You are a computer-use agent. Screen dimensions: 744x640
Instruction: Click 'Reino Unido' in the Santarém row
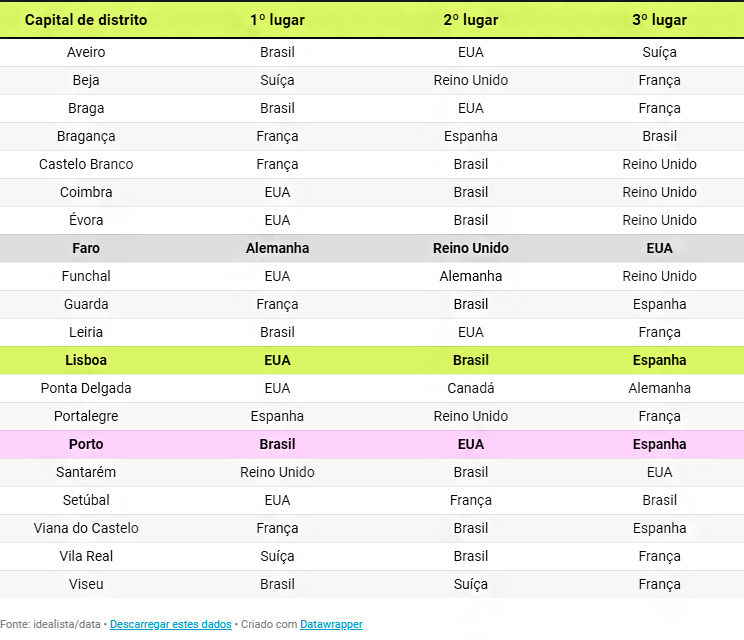click(x=277, y=472)
